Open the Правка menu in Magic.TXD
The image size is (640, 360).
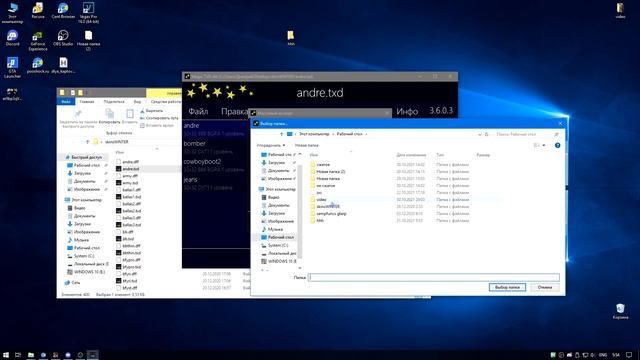click(234, 111)
